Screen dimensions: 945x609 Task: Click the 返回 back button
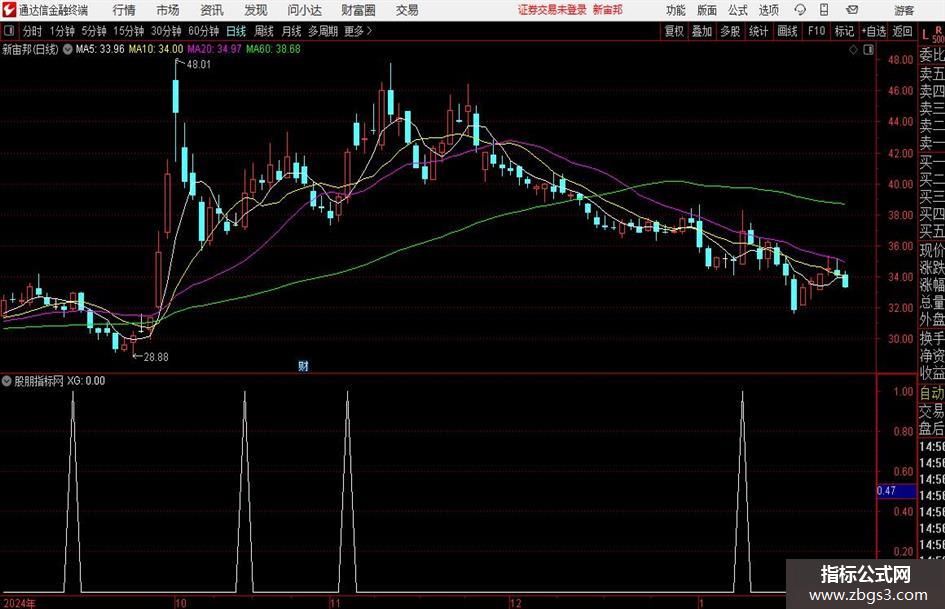[x=902, y=31]
